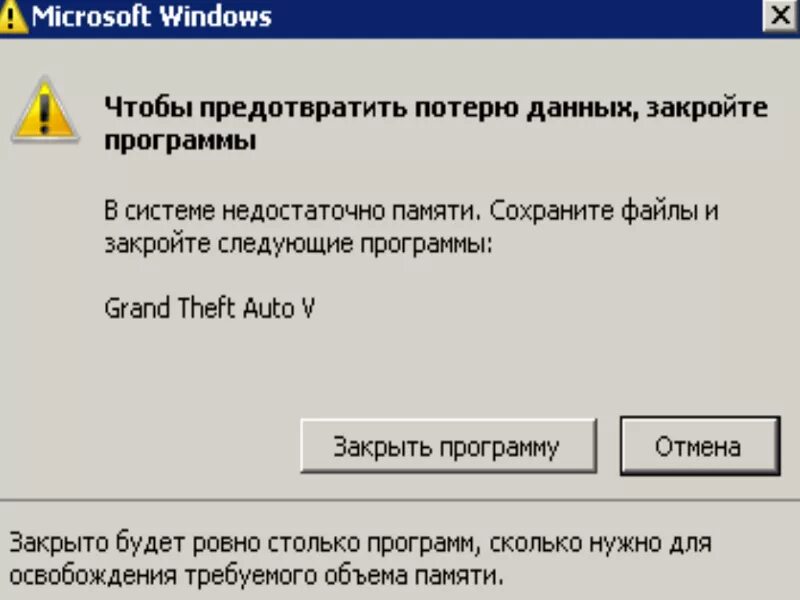Click the line "закройте следующие программы:"
This screenshot has height=600, width=800.
298,243
